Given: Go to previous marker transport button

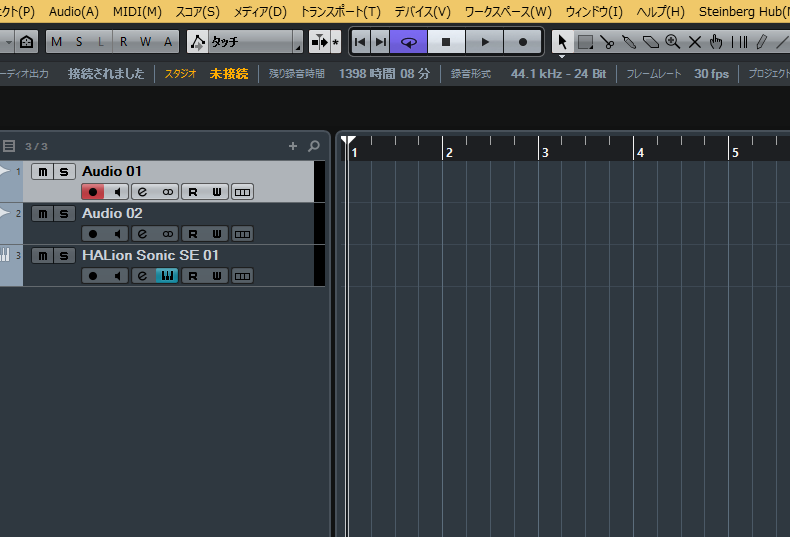Looking at the screenshot, I should tap(360, 42).
